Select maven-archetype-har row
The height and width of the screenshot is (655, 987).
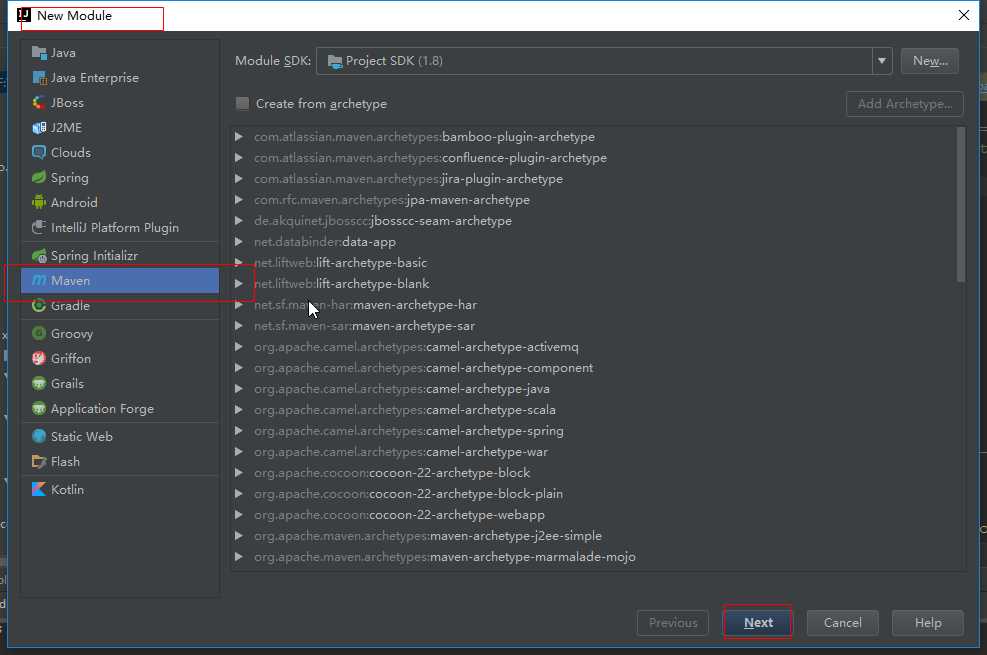pyautogui.click(x=594, y=305)
